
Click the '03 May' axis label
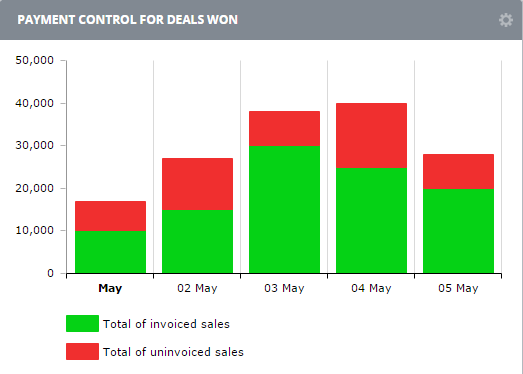(x=284, y=288)
